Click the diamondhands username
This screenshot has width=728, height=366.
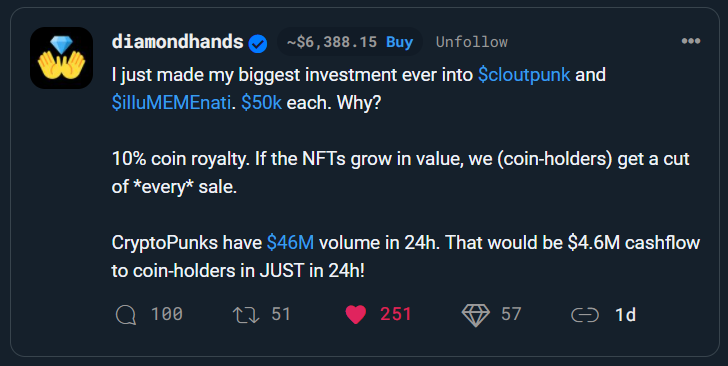(177, 42)
